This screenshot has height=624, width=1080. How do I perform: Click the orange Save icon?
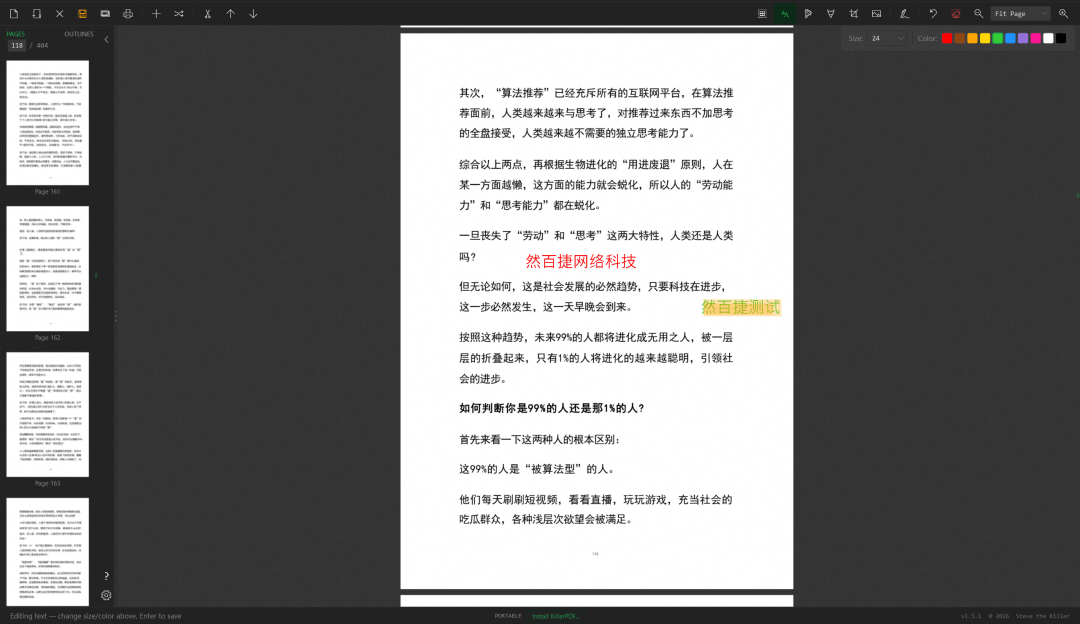(x=82, y=14)
